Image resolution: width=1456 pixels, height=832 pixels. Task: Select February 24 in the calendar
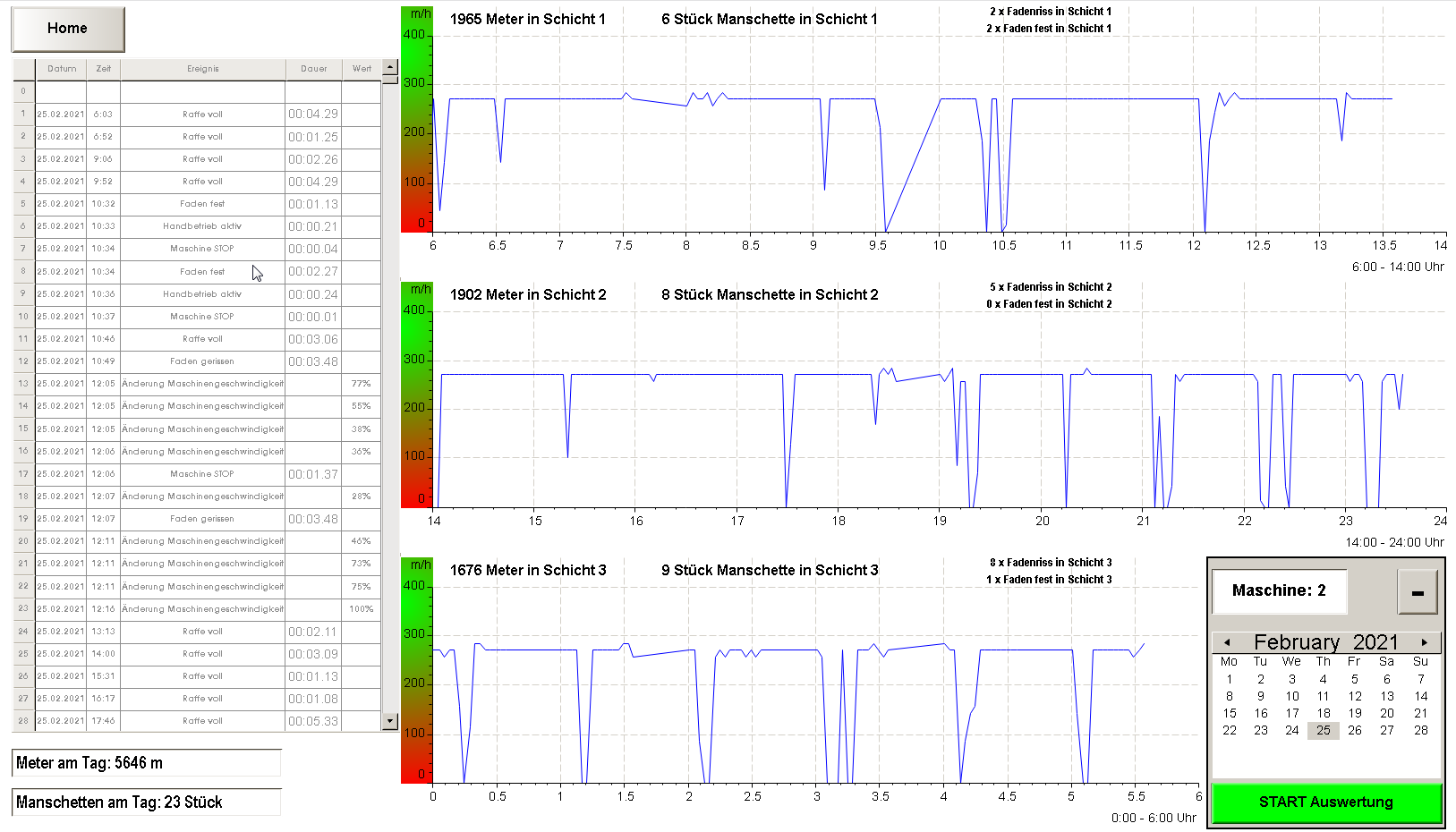(1291, 730)
